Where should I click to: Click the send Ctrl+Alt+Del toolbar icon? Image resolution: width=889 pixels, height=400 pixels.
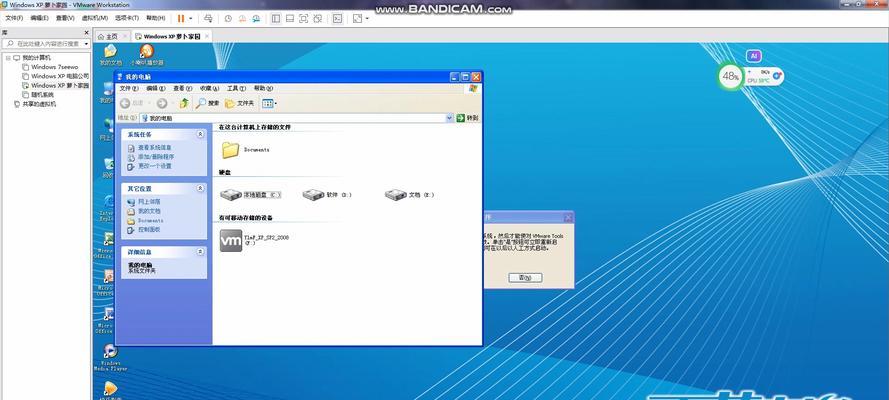209,18
